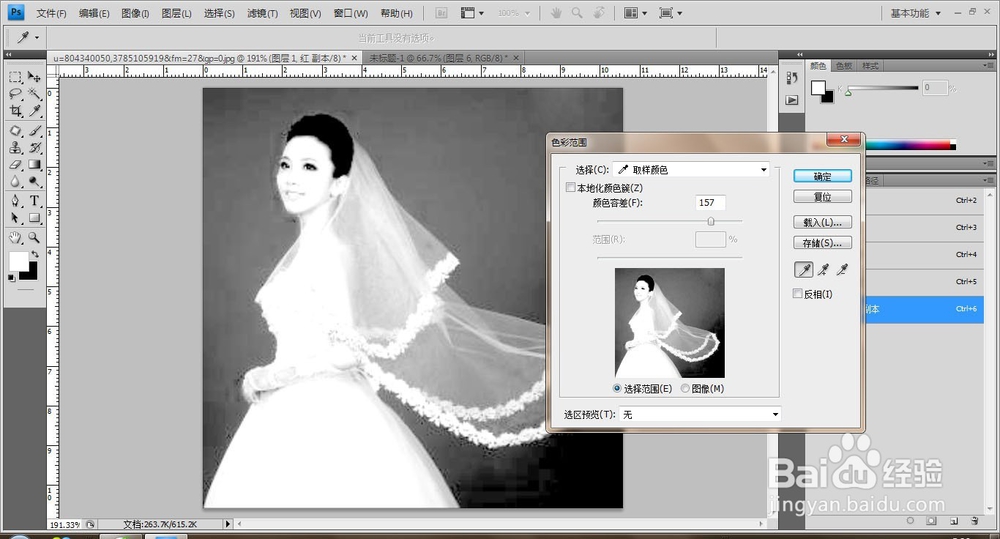This screenshot has height=539, width=1000.
Task: Open the Screen Mode dropdown
Action: pyautogui.click(x=670, y=13)
